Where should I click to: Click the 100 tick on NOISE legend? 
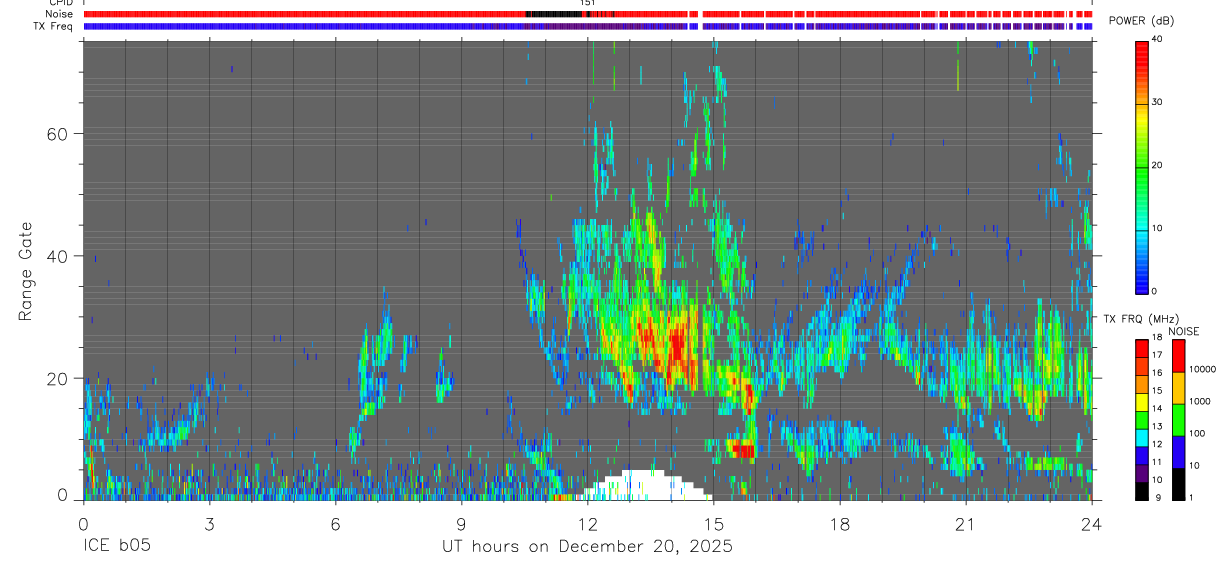[1198, 433]
